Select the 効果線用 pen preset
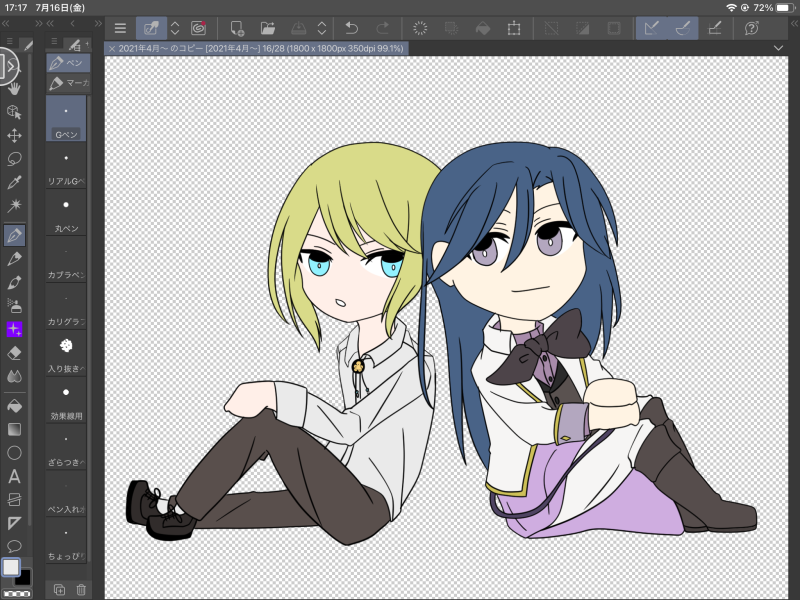 click(66, 401)
